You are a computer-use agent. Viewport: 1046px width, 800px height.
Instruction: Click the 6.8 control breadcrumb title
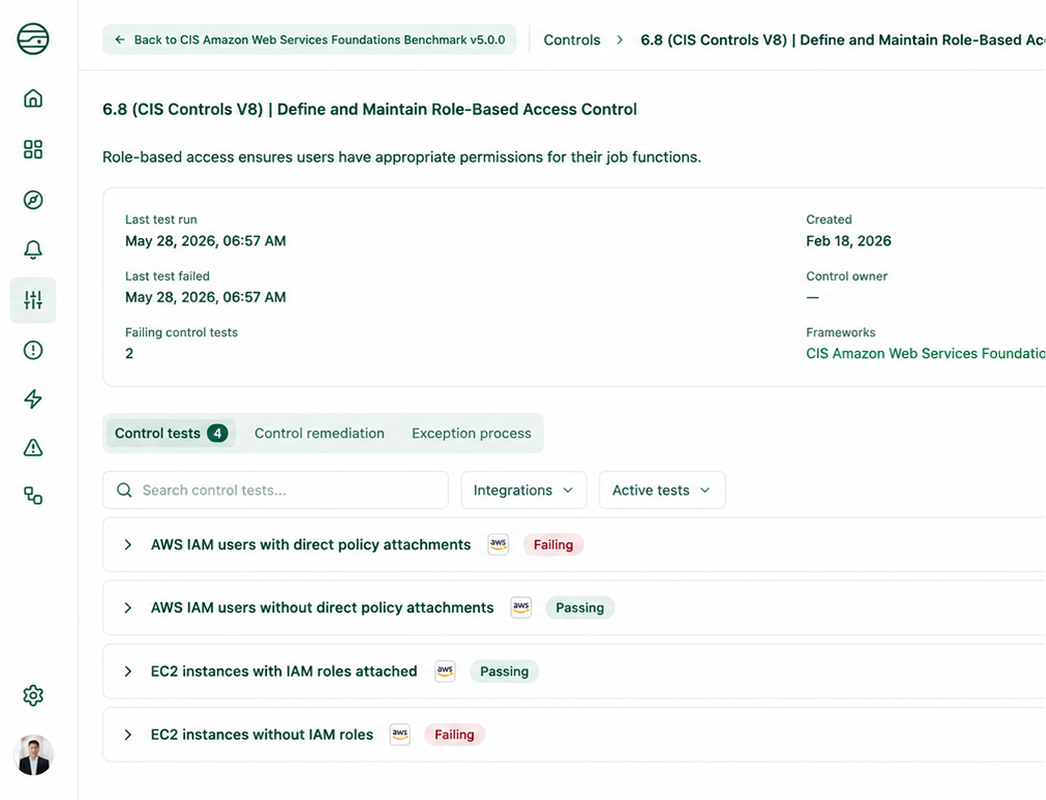point(843,40)
